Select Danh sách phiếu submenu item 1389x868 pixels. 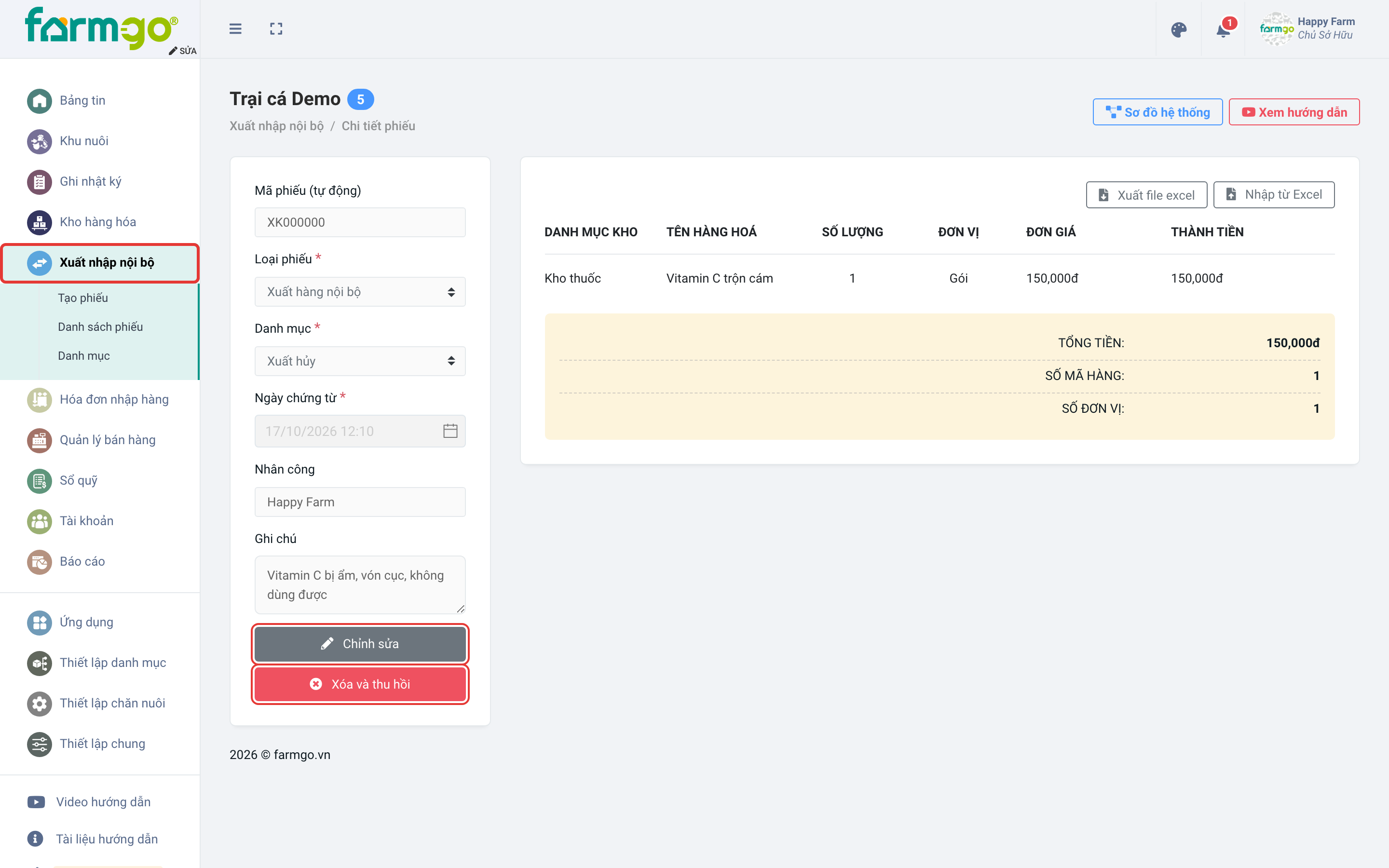100,326
